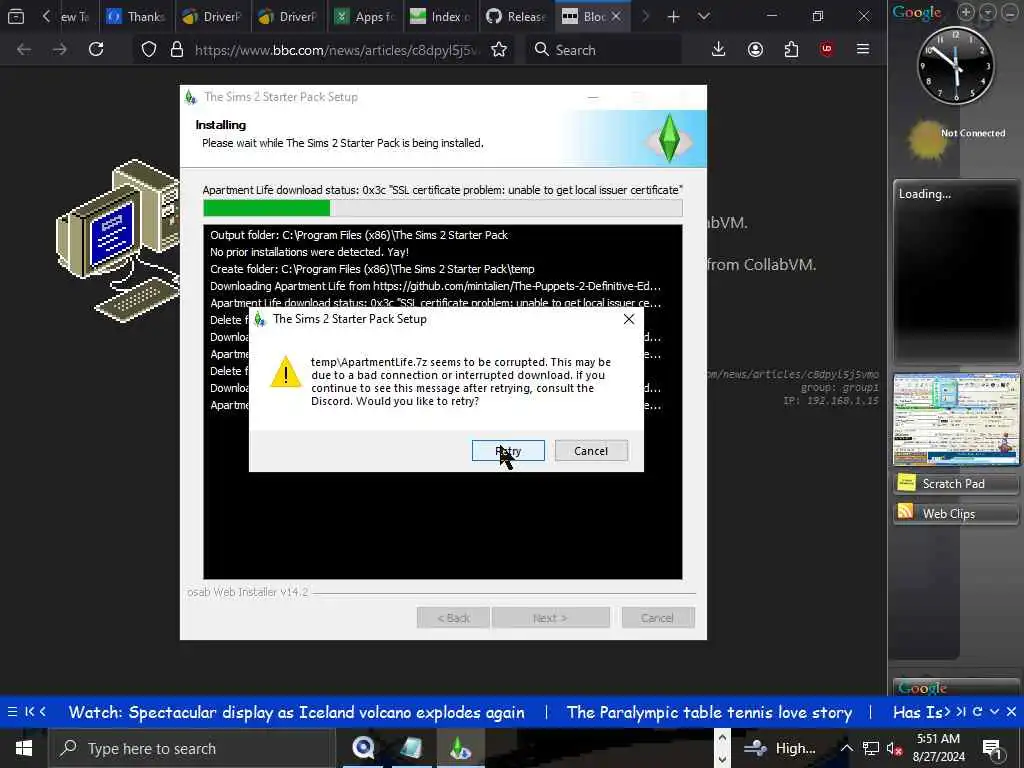Add a gadget with sidebar plus button
Viewport: 1024px width, 768px height.
[965, 12]
